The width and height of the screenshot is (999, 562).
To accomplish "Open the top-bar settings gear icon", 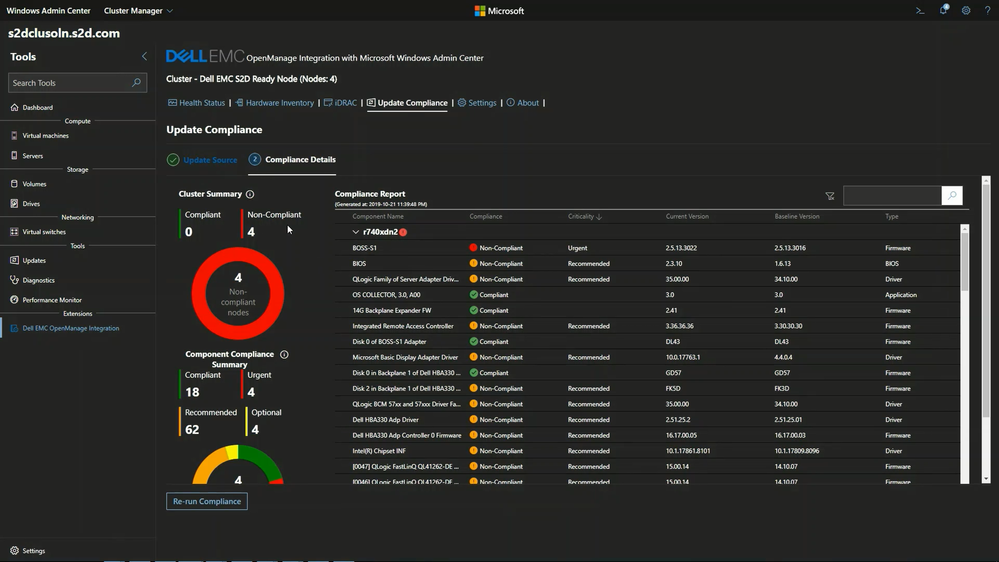I will [x=966, y=11].
